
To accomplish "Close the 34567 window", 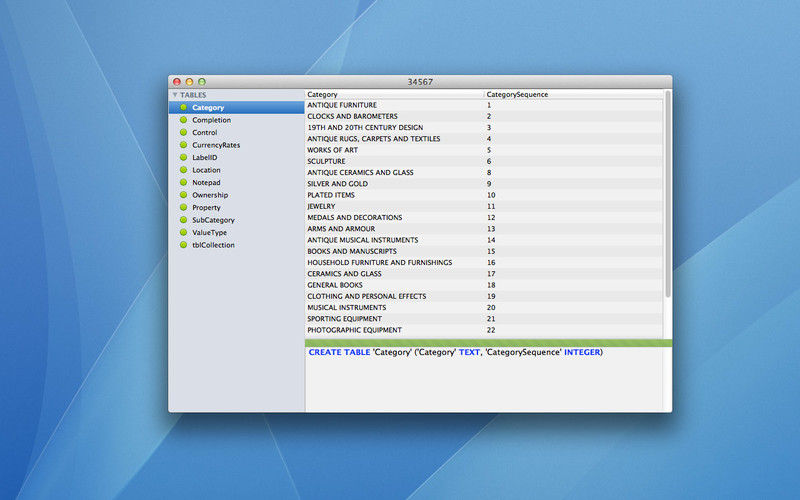I will (x=177, y=82).
